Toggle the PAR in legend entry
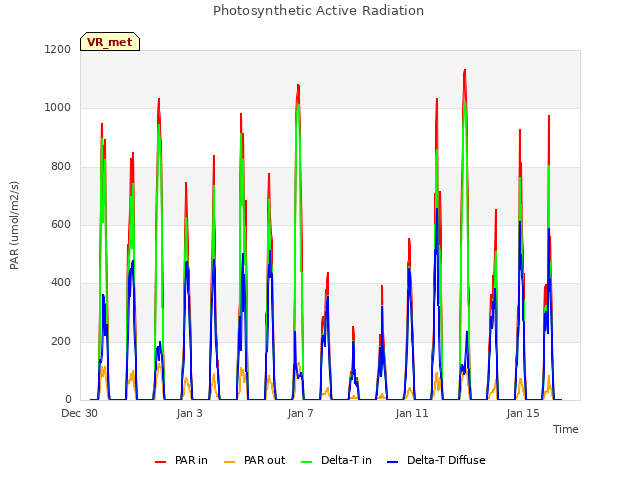 tap(181, 460)
